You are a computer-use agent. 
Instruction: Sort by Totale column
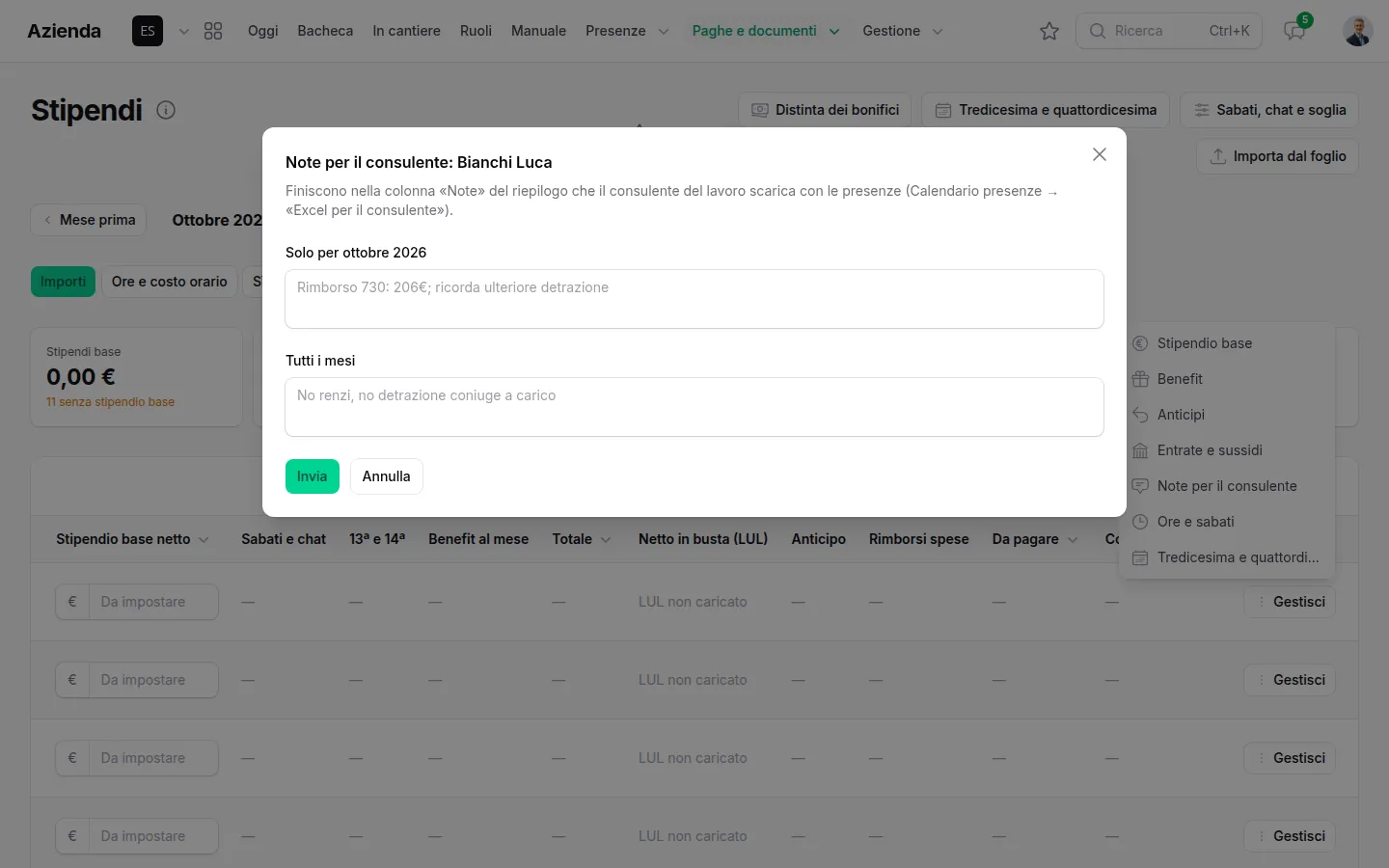[582, 539]
